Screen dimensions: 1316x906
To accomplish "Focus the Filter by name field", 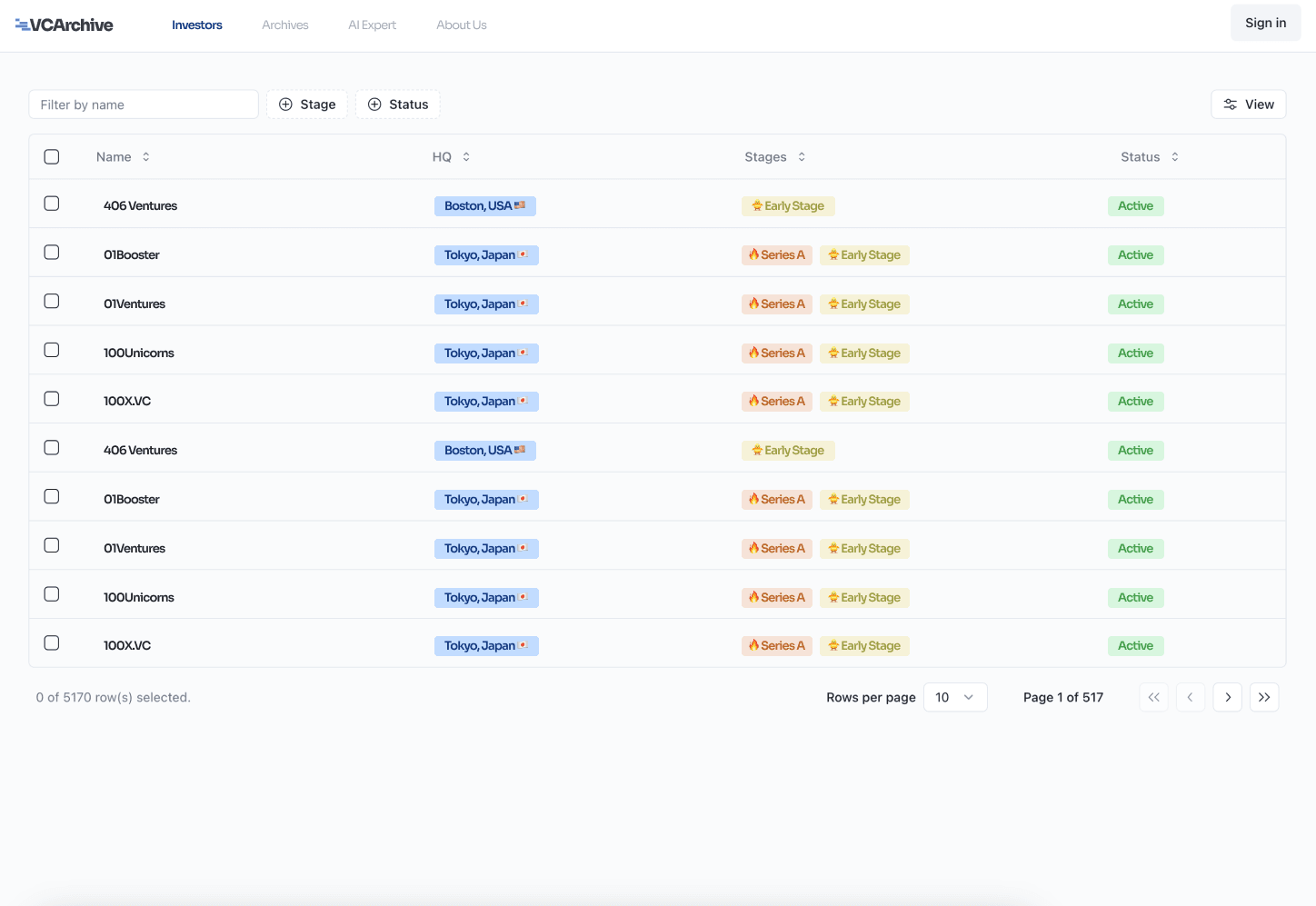I will pos(144,105).
